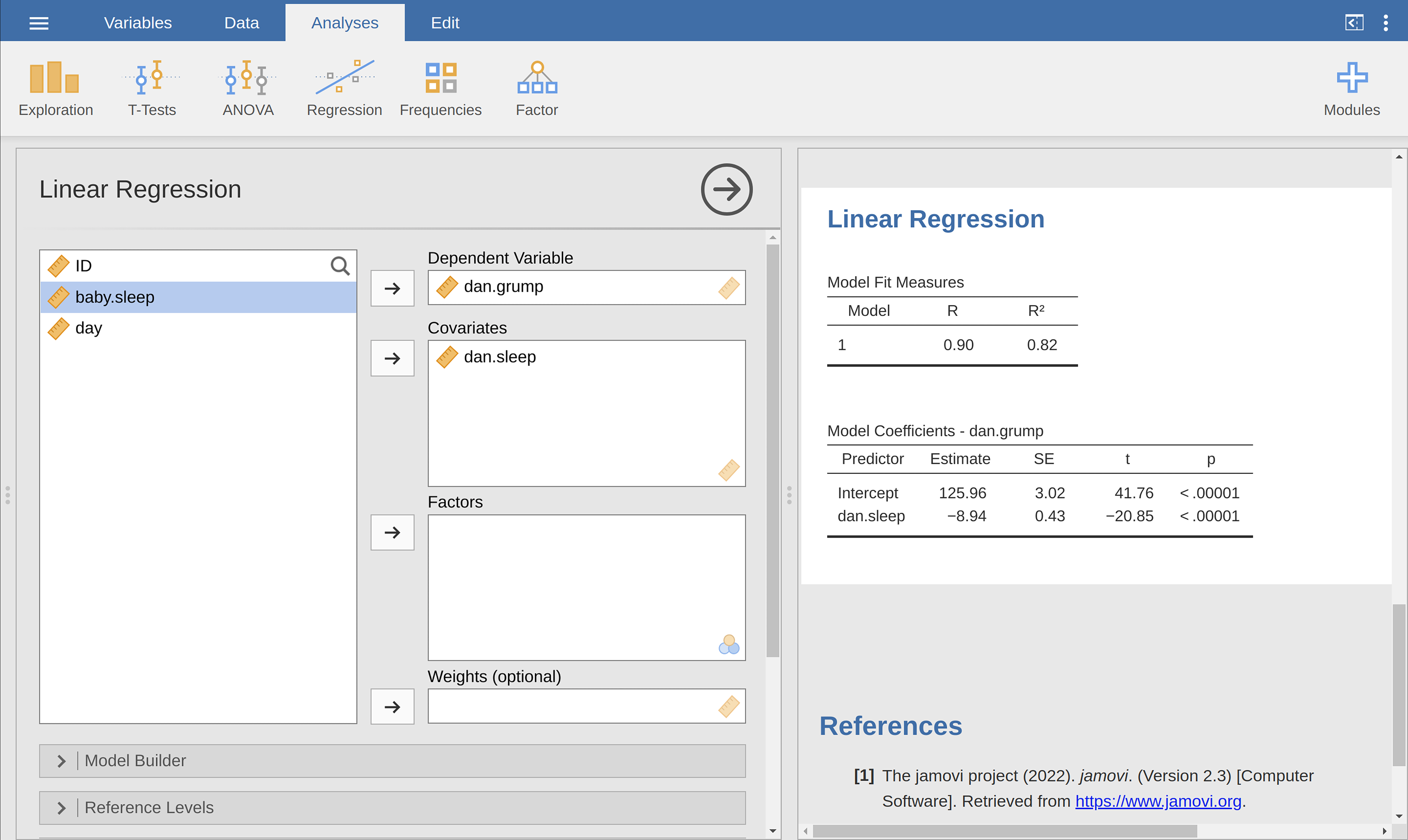Select the day variable in list
This screenshot has width=1408, height=840.
[x=198, y=328]
